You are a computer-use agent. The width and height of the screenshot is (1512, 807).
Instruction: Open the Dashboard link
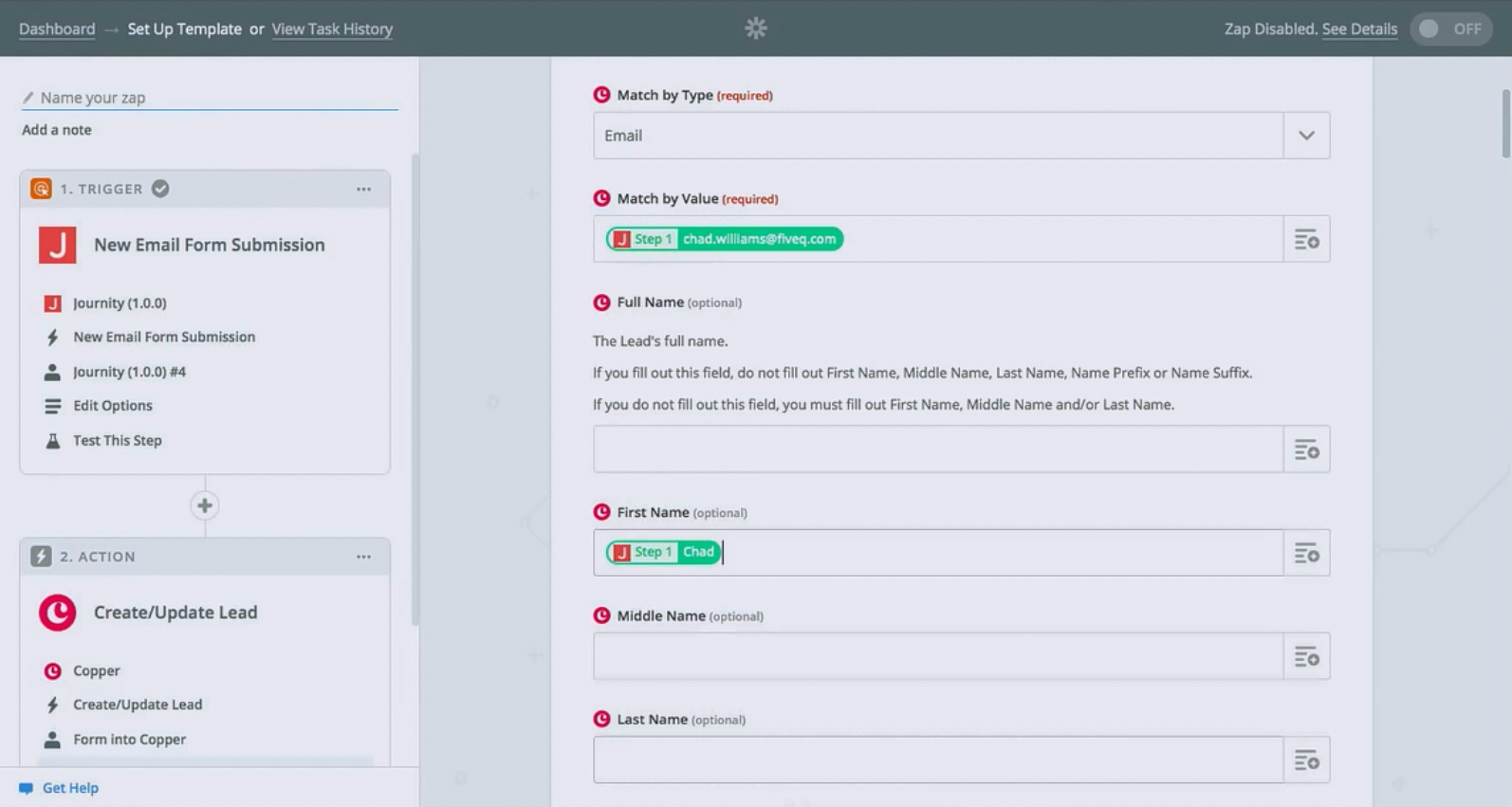point(57,28)
